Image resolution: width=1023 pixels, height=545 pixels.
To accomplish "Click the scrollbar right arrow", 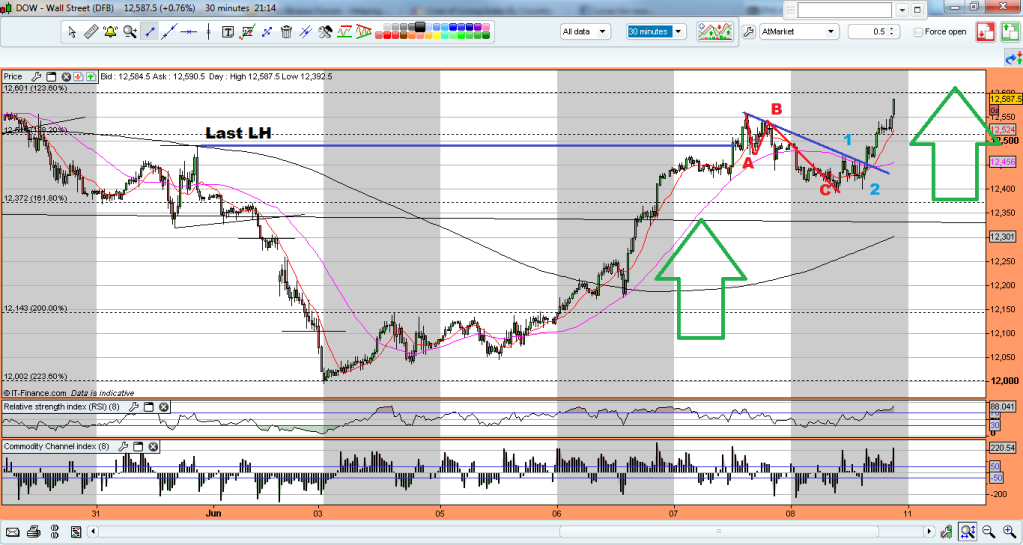I will click(928, 532).
